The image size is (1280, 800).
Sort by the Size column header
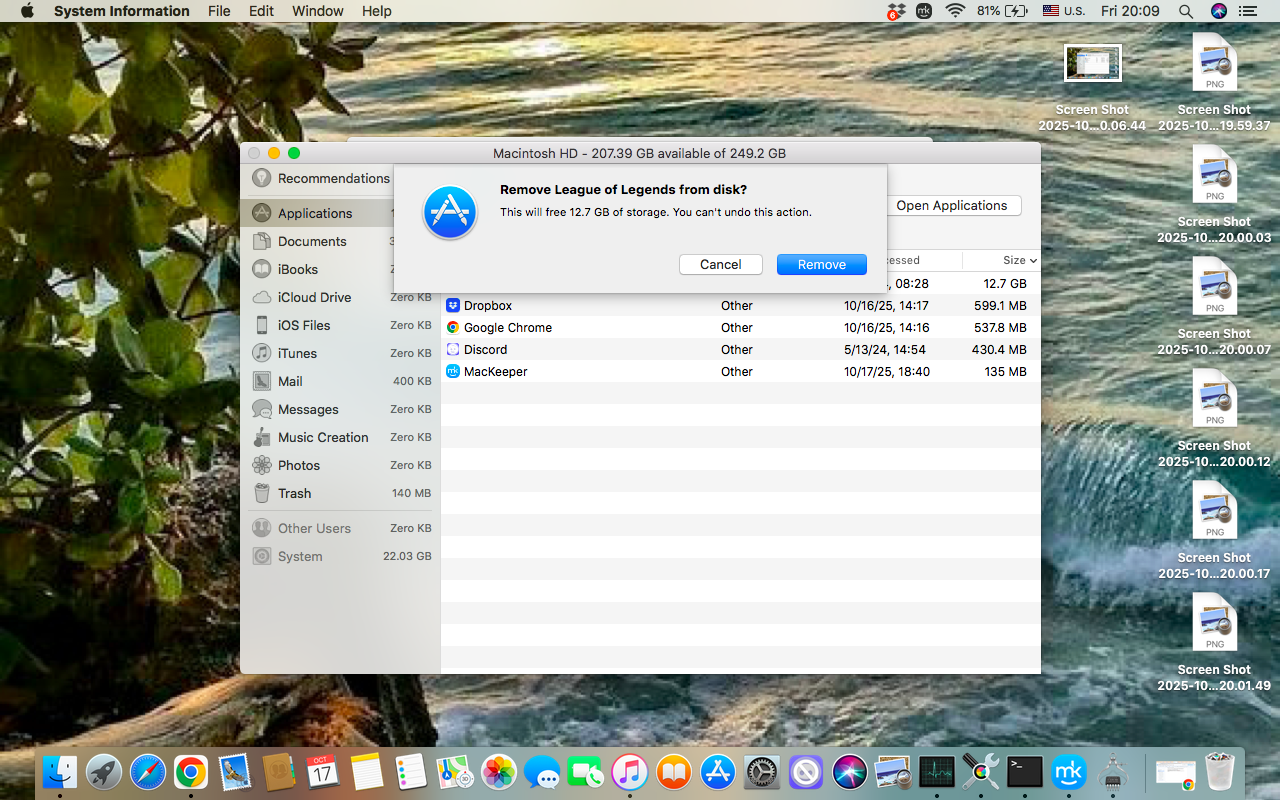[1014, 260]
